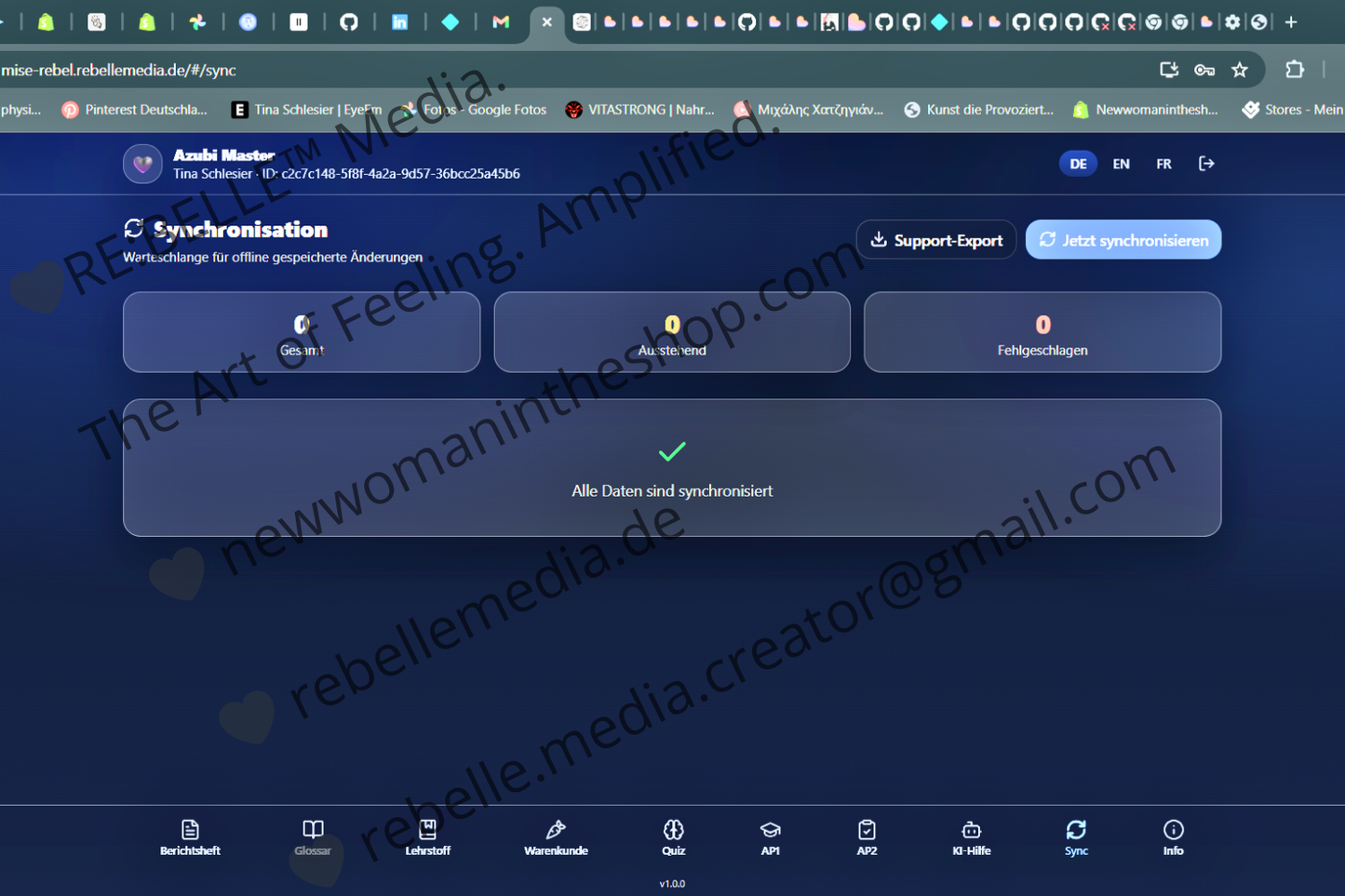Open the Glossar section
Image resolution: width=1345 pixels, height=896 pixels.
313,836
